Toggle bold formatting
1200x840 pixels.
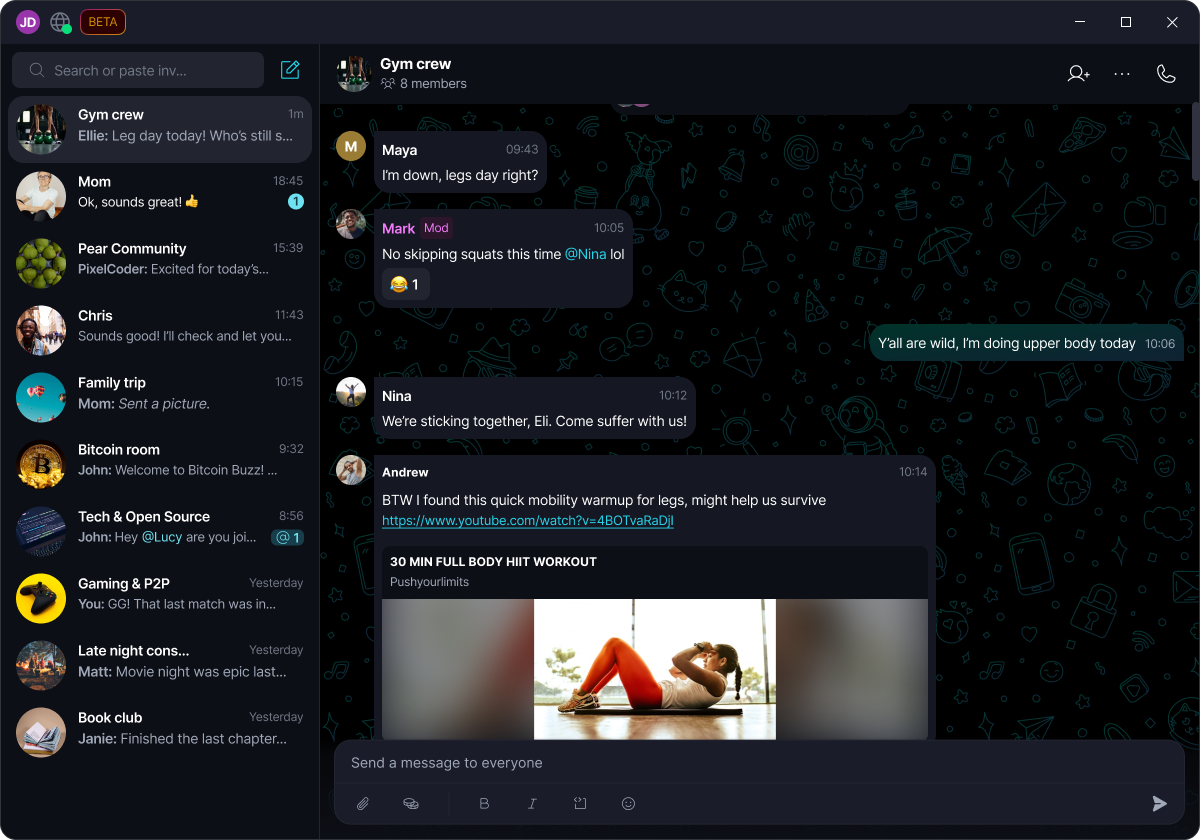(485, 803)
